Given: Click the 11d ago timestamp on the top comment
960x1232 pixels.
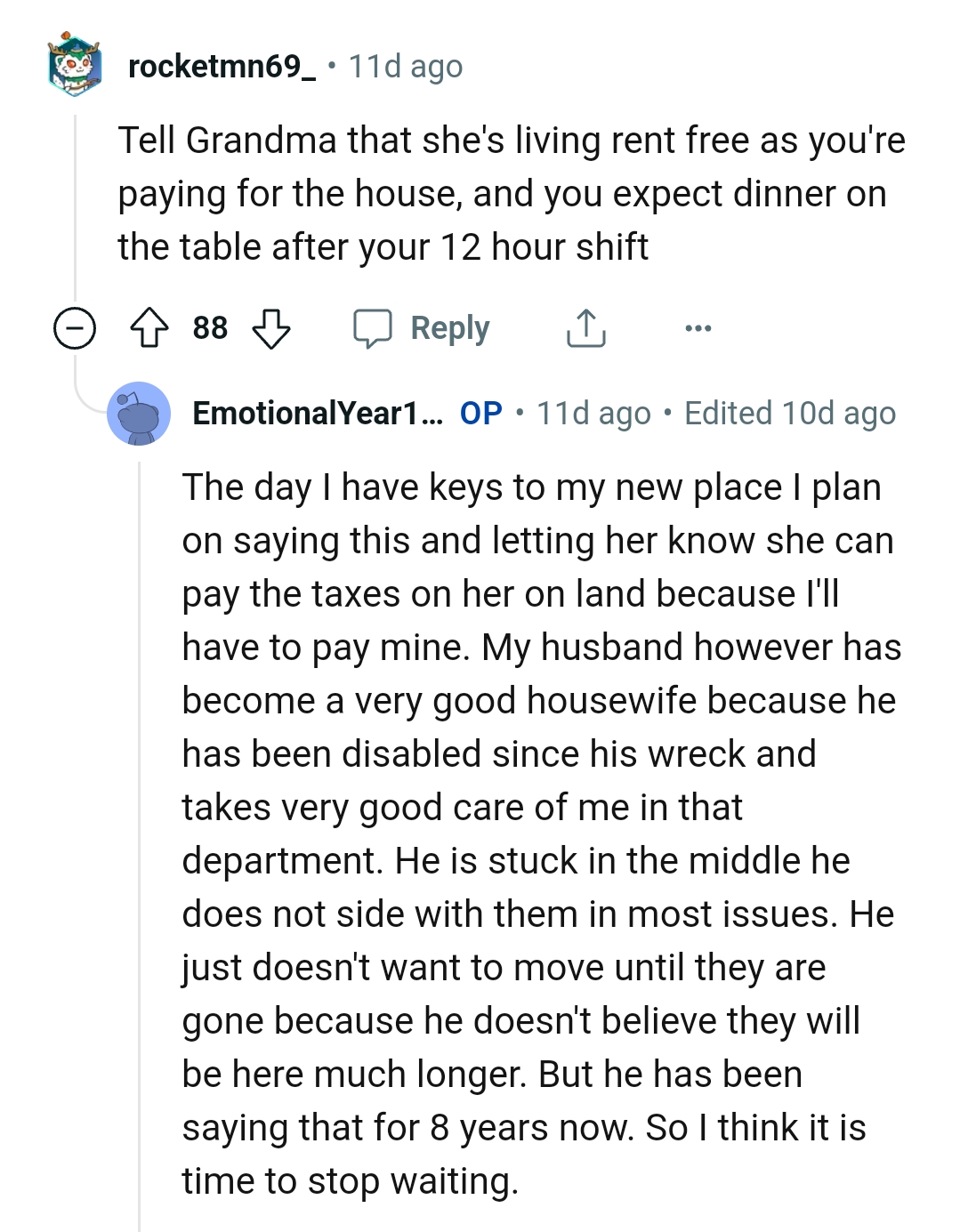Looking at the screenshot, I should [x=403, y=65].
